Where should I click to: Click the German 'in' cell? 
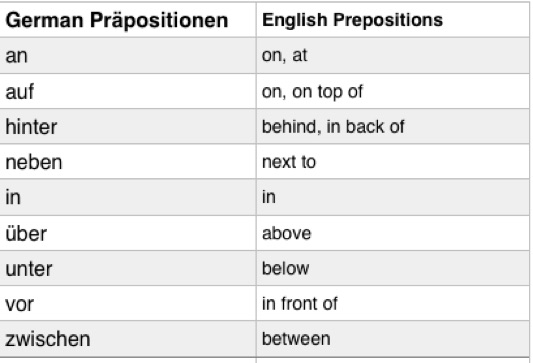(128, 197)
